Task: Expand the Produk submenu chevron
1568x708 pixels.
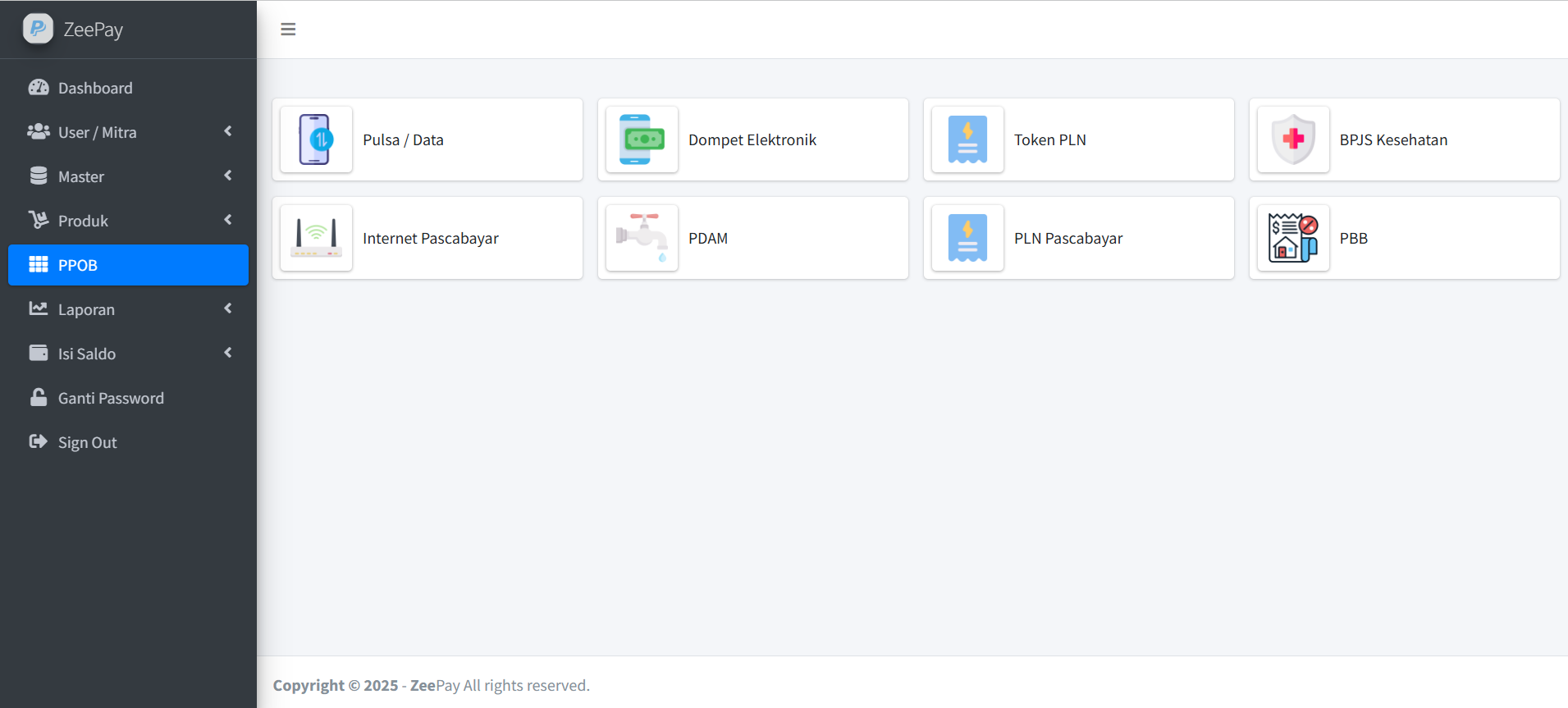Action: tap(228, 220)
